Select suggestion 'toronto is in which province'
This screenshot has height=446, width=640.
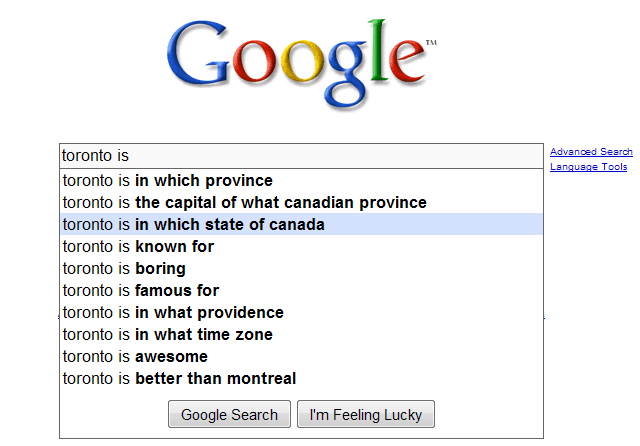[x=301, y=180]
